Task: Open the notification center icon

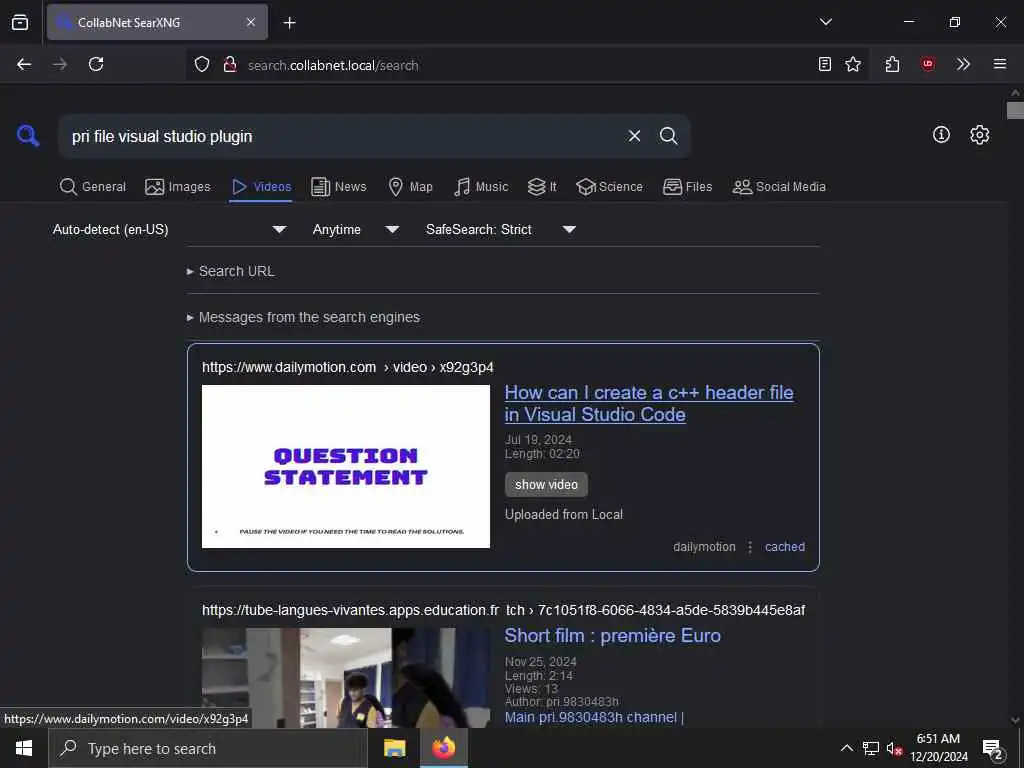Action: coord(992,748)
